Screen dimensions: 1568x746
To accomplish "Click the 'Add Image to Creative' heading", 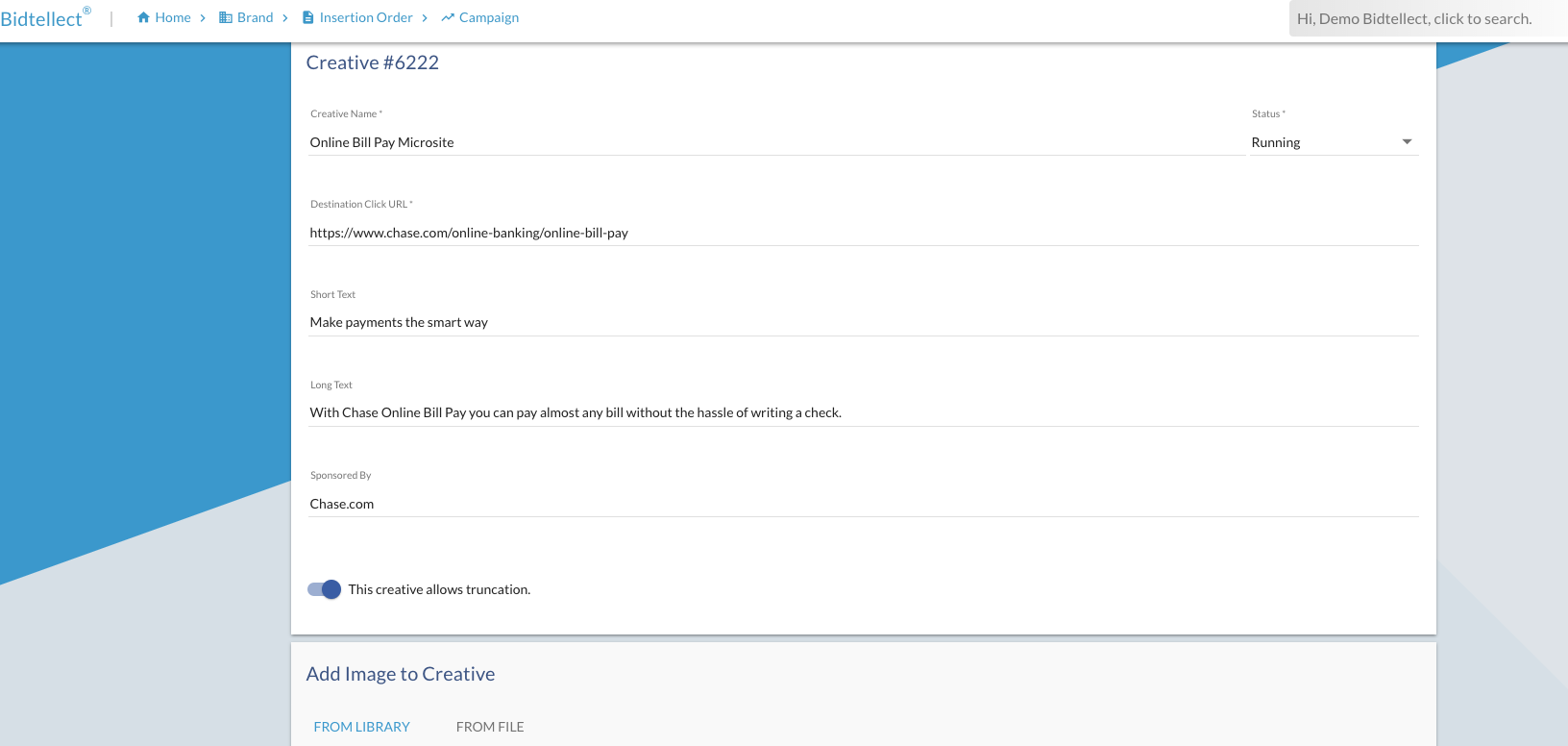I will (401, 674).
